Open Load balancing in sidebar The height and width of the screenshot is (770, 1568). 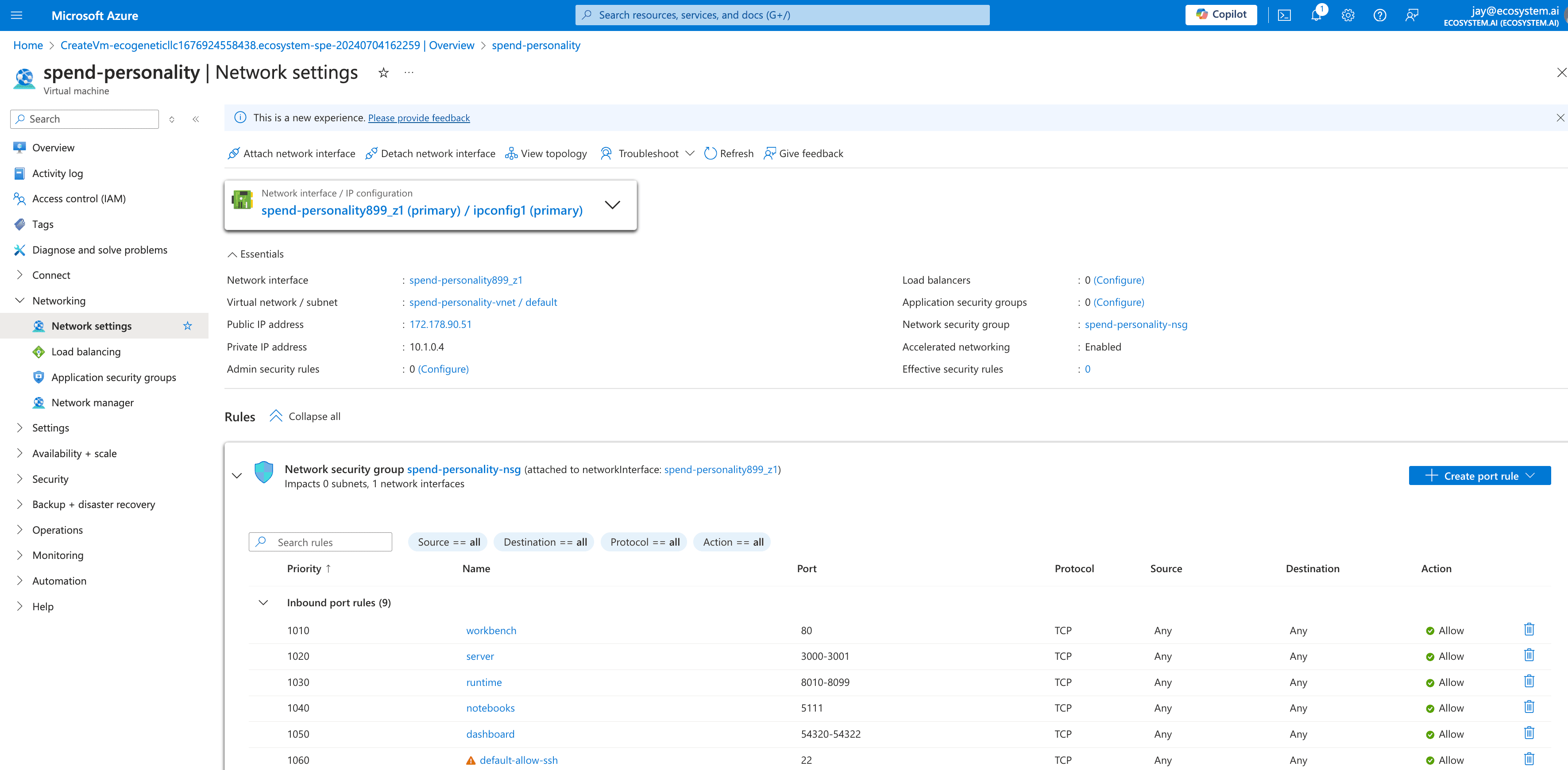pos(86,352)
